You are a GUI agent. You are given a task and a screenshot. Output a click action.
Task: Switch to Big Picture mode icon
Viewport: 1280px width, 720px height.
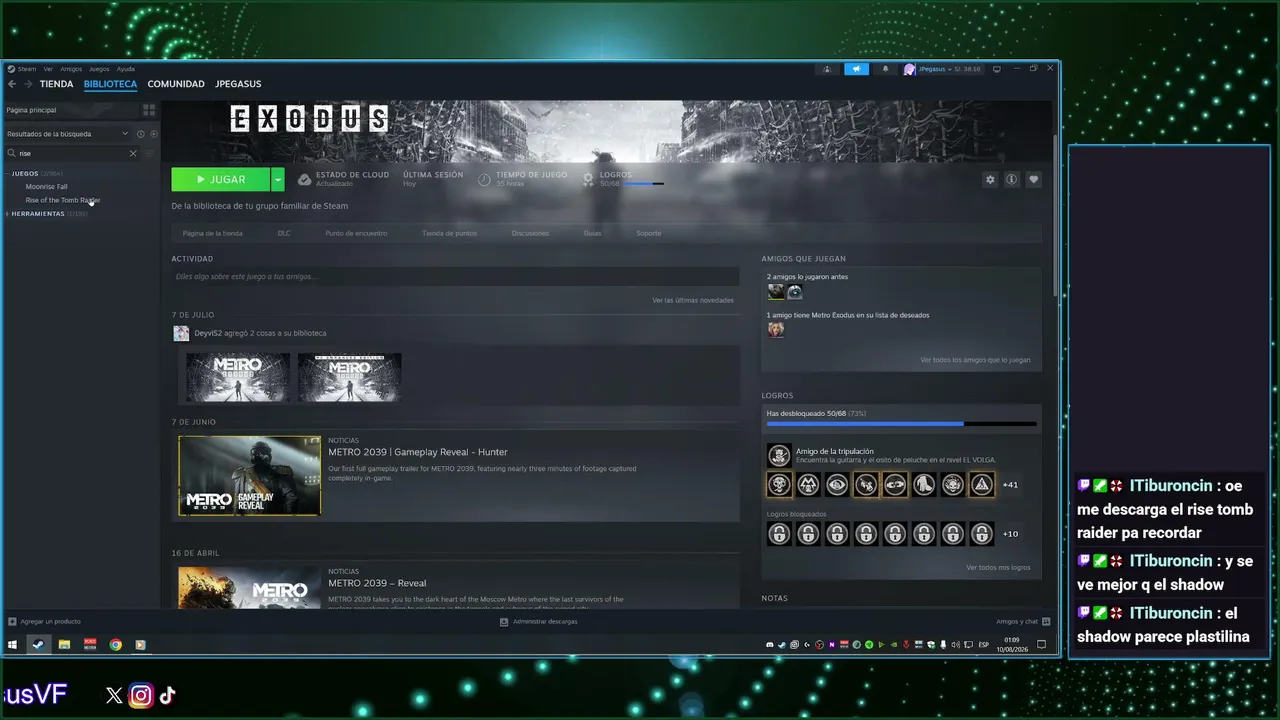[x=996, y=69]
